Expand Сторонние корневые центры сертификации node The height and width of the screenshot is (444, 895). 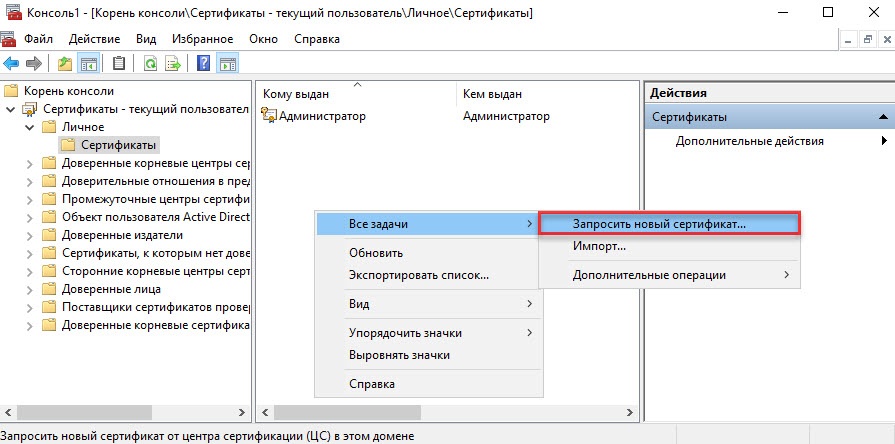pyautogui.click(x=30, y=271)
